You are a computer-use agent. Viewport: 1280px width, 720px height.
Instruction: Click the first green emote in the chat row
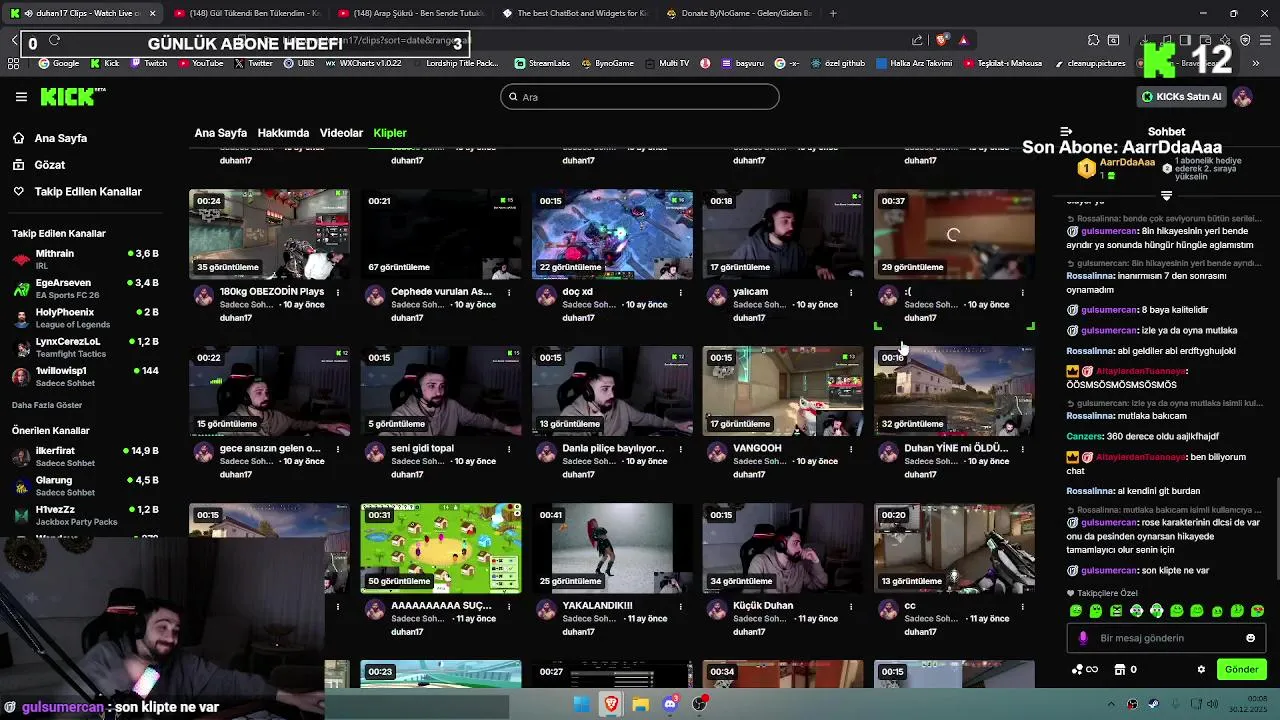1075,610
